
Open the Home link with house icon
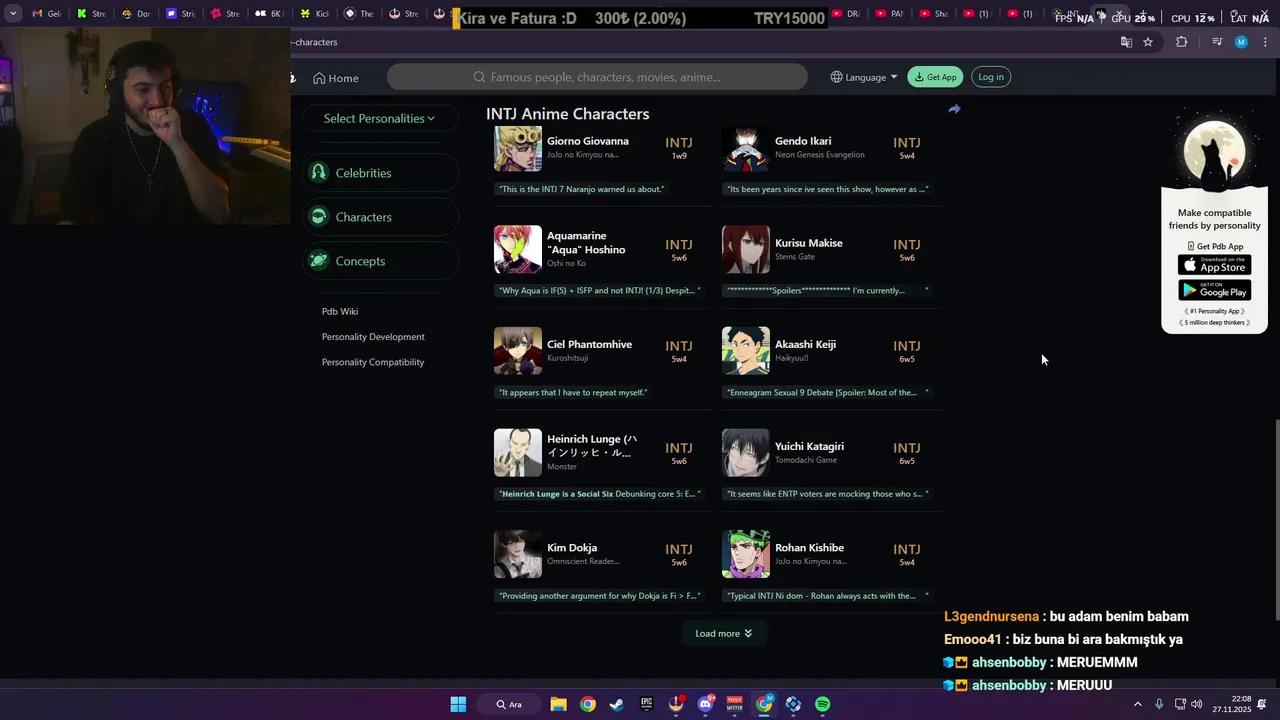pyautogui.click(x=335, y=78)
